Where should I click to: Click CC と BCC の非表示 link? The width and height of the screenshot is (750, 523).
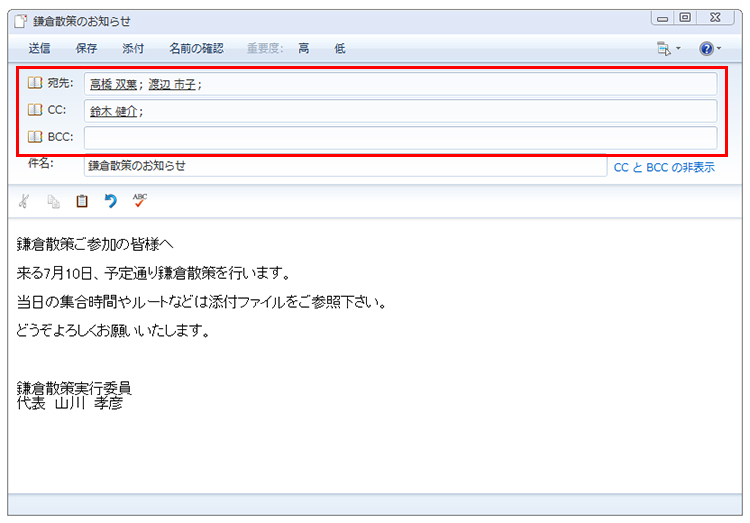(x=664, y=167)
